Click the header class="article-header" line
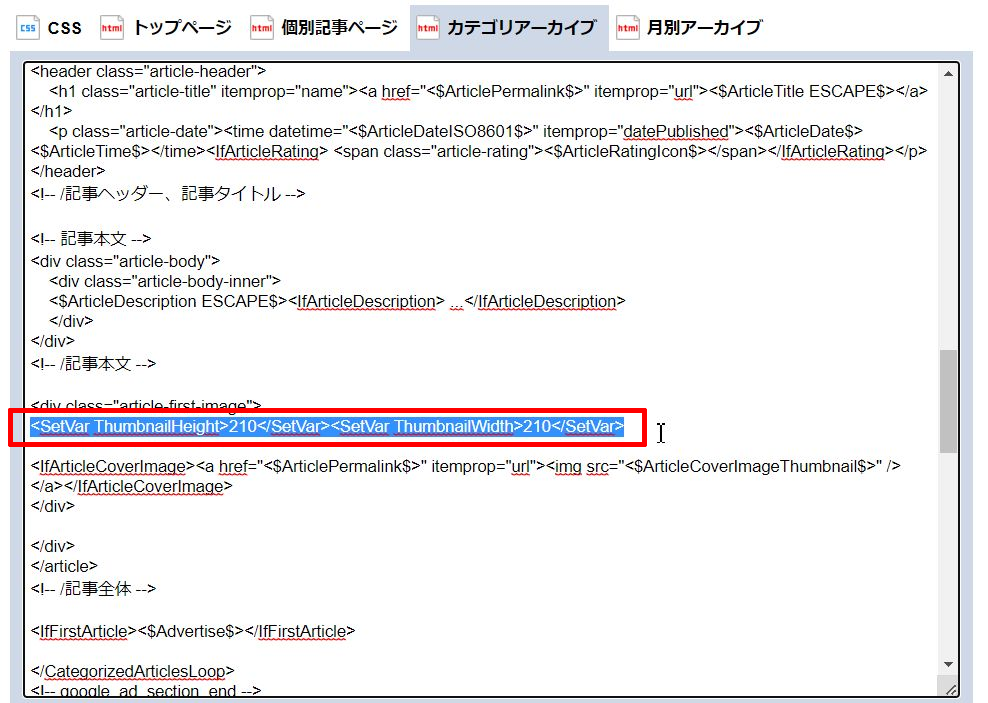This screenshot has height=703, width=988. [x=148, y=71]
